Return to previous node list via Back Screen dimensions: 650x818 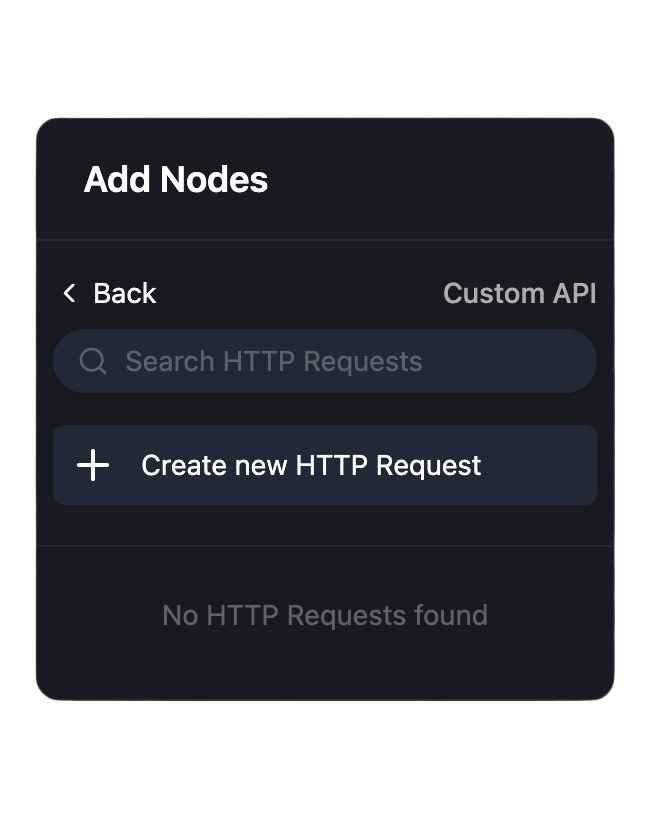tap(110, 293)
